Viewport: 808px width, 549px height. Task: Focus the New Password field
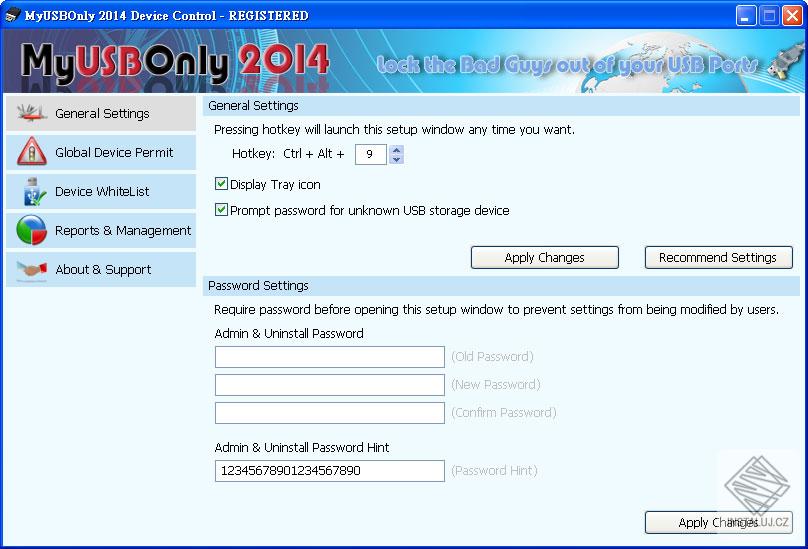[330, 385]
